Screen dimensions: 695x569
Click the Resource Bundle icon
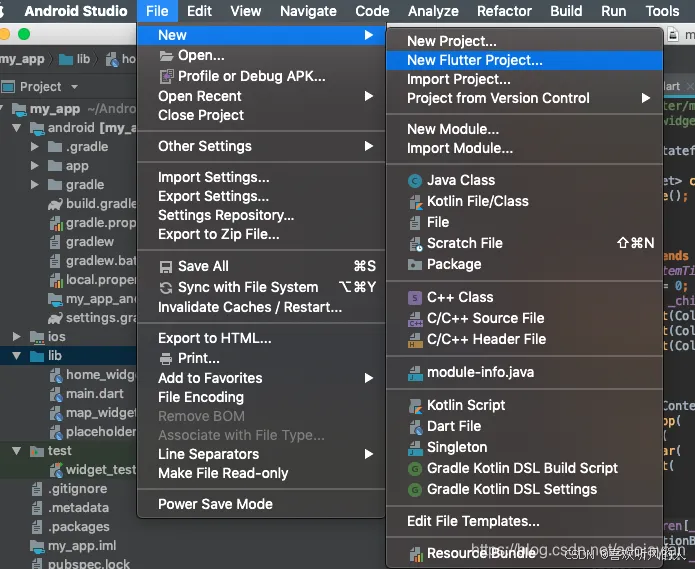point(415,553)
